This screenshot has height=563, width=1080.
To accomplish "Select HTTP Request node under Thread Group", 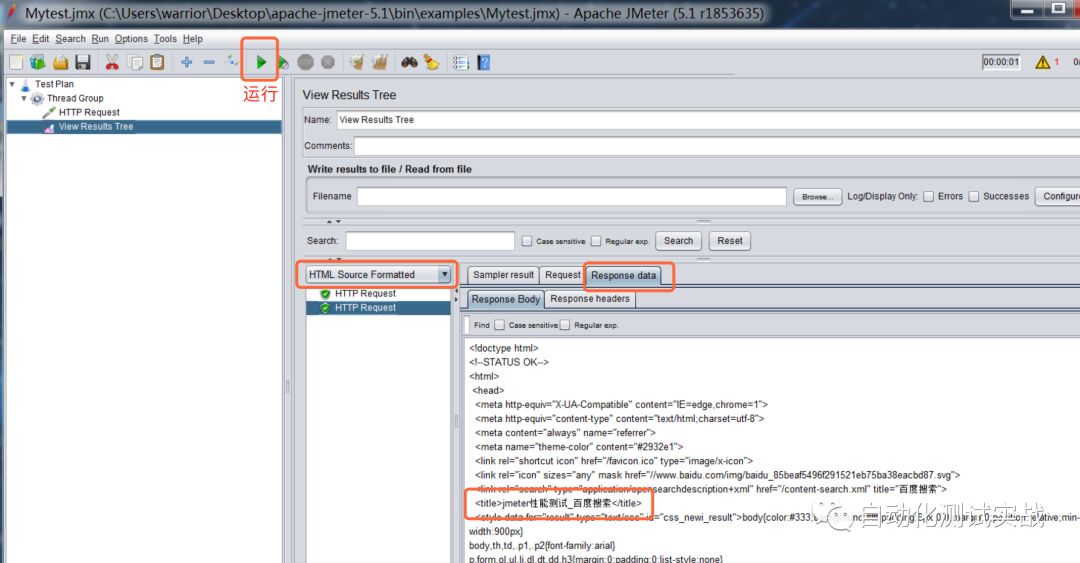I will (x=89, y=112).
